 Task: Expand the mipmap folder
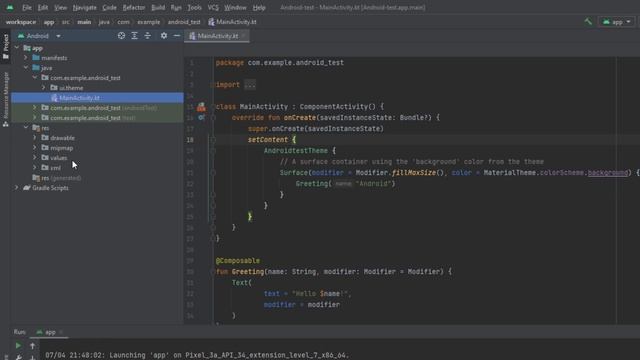pyautogui.click(x=35, y=148)
